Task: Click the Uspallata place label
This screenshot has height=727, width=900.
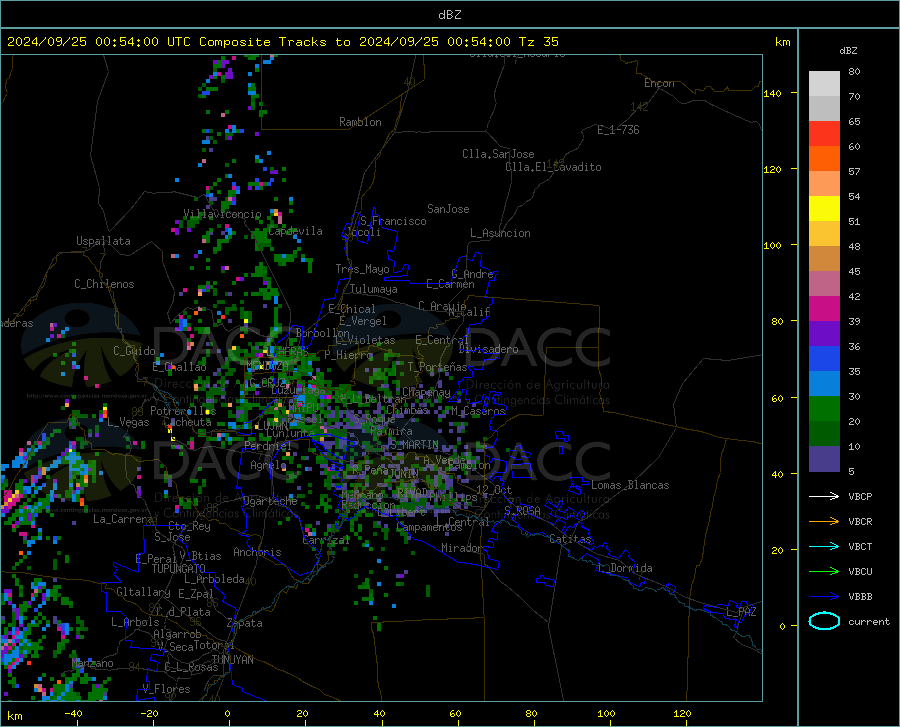Action: coord(103,241)
